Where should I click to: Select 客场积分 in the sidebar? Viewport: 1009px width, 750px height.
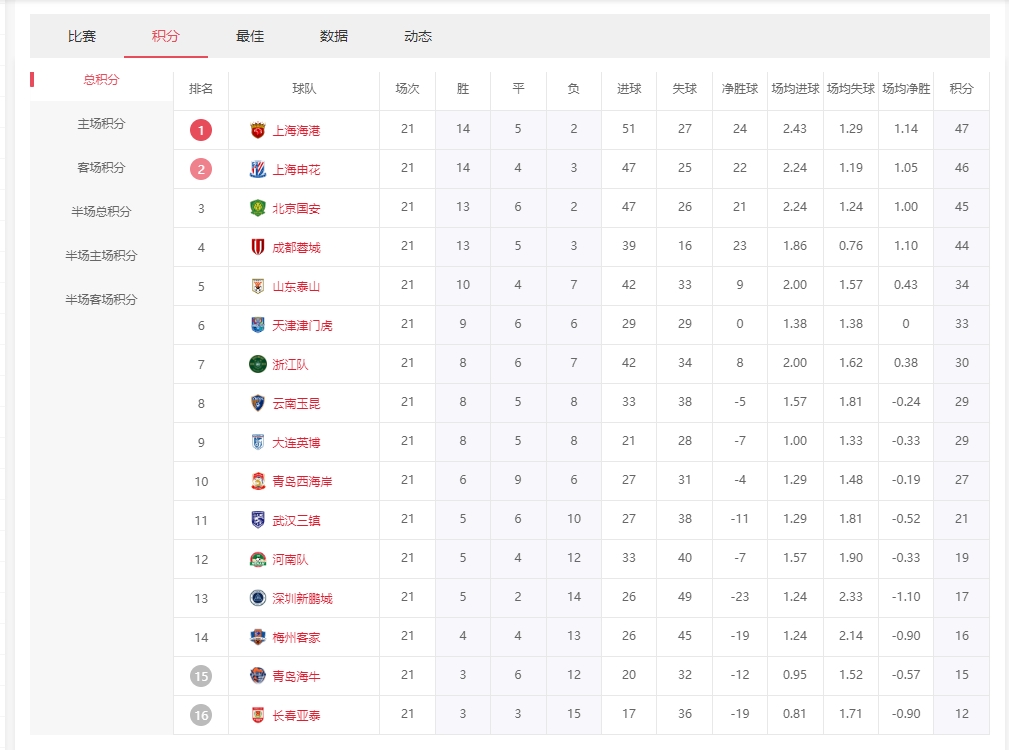[x=101, y=168]
